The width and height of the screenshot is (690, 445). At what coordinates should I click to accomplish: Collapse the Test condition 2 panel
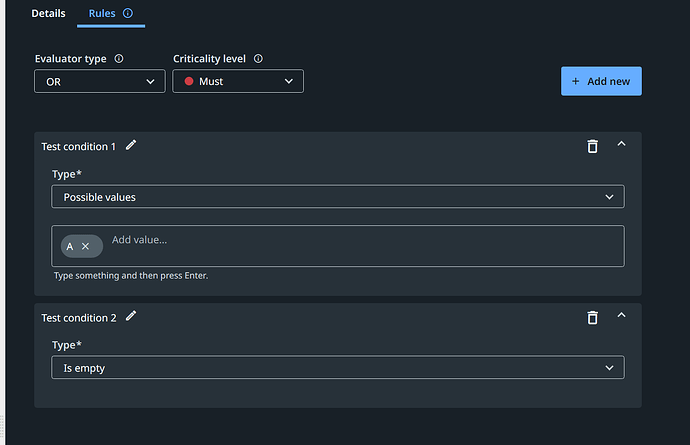[621, 316]
